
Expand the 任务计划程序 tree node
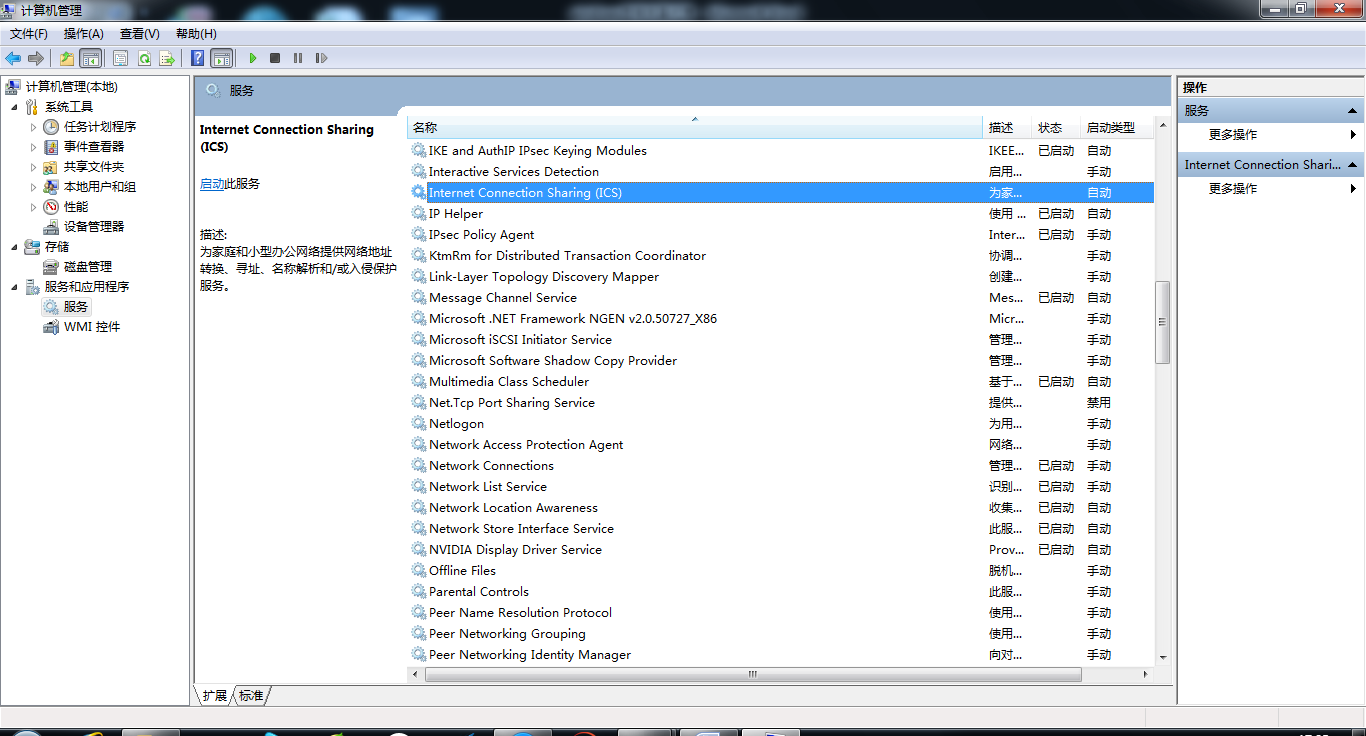click(33, 127)
